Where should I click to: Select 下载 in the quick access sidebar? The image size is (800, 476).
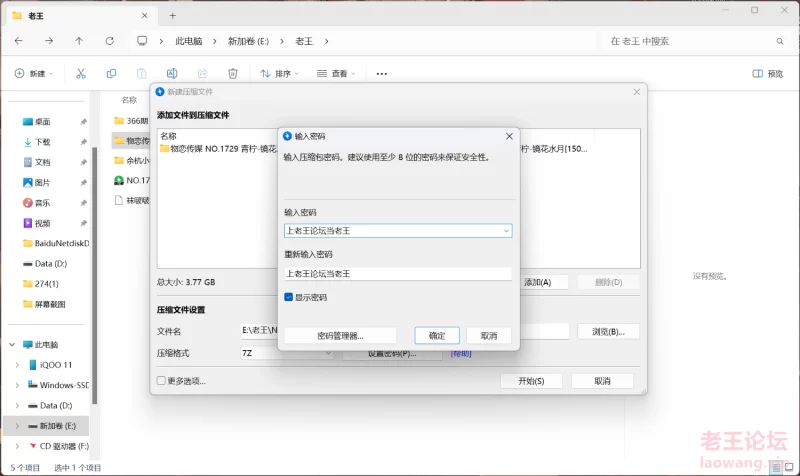(42, 142)
